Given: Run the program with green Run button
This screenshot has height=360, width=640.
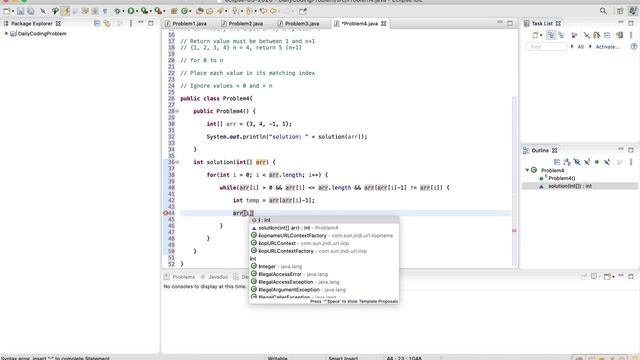Looking at the screenshot, I should [x=131, y=11].
